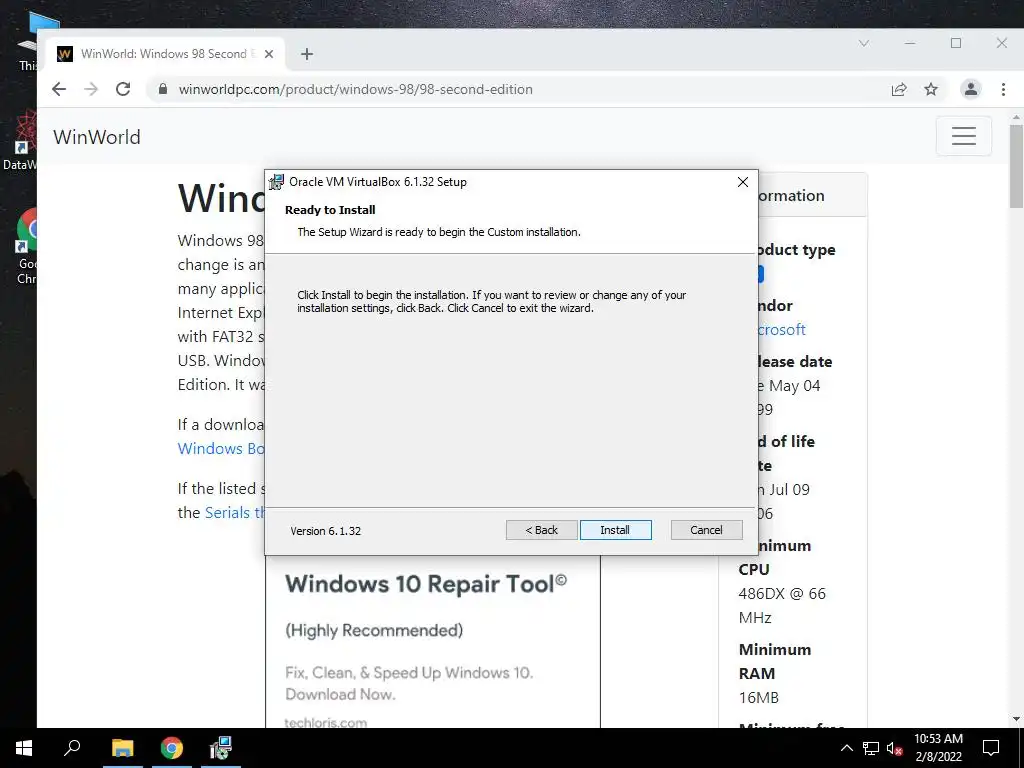Click VirtualBox installer taskbar icon
Image resolution: width=1024 pixels, height=768 pixels.
221,748
